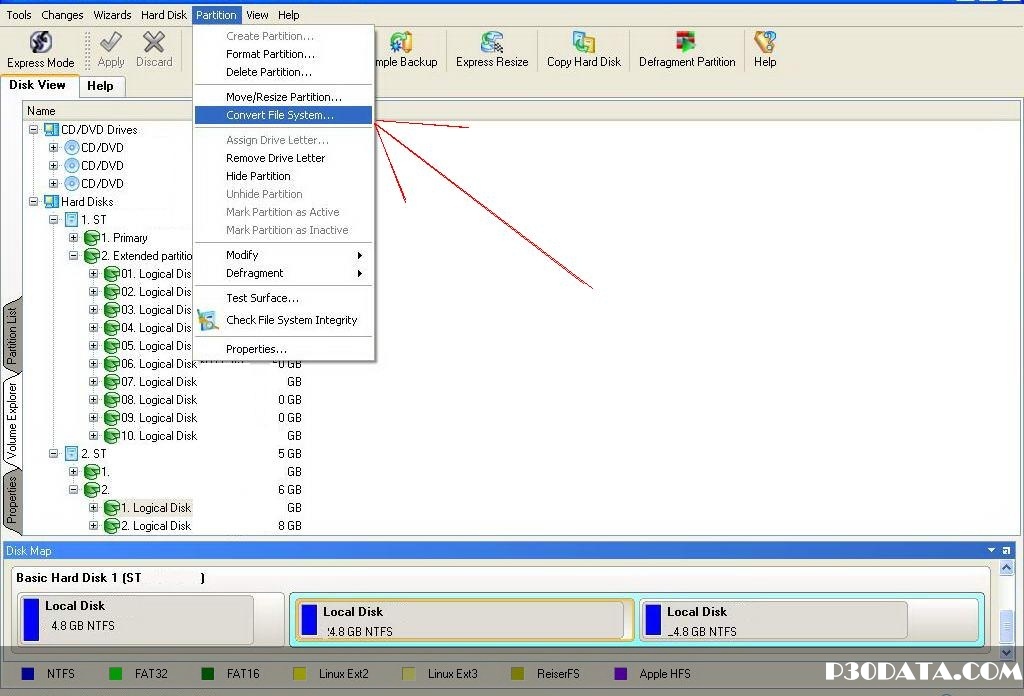This screenshot has width=1024, height=696.
Task: Click the Express Mode toolbar icon
Action: [x=41, y=43]
